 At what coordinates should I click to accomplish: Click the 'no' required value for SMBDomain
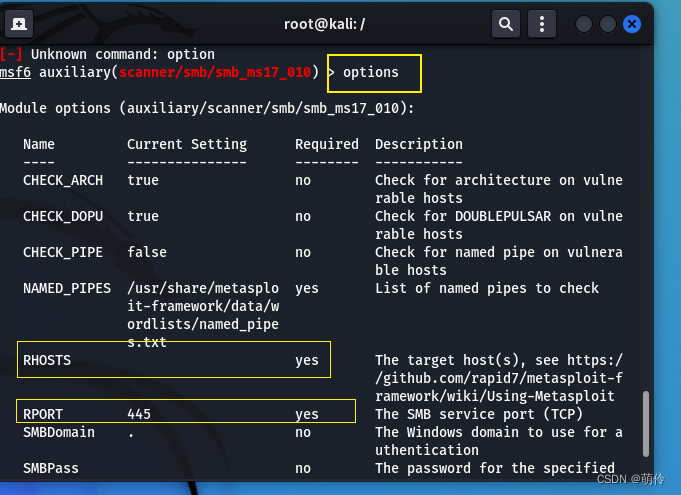[303, 432]
